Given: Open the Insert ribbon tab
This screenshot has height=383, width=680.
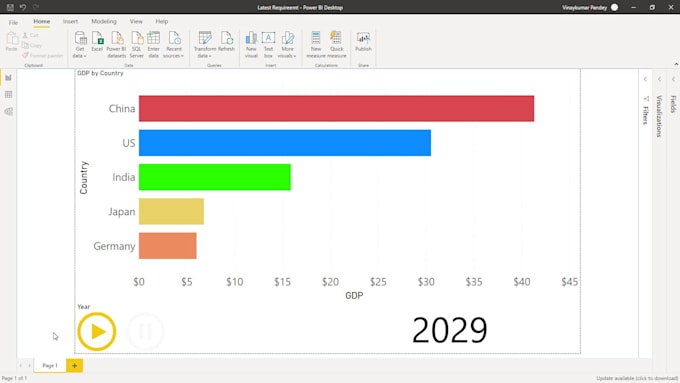Looking at the screenshot, I should [x=70, y=21].
